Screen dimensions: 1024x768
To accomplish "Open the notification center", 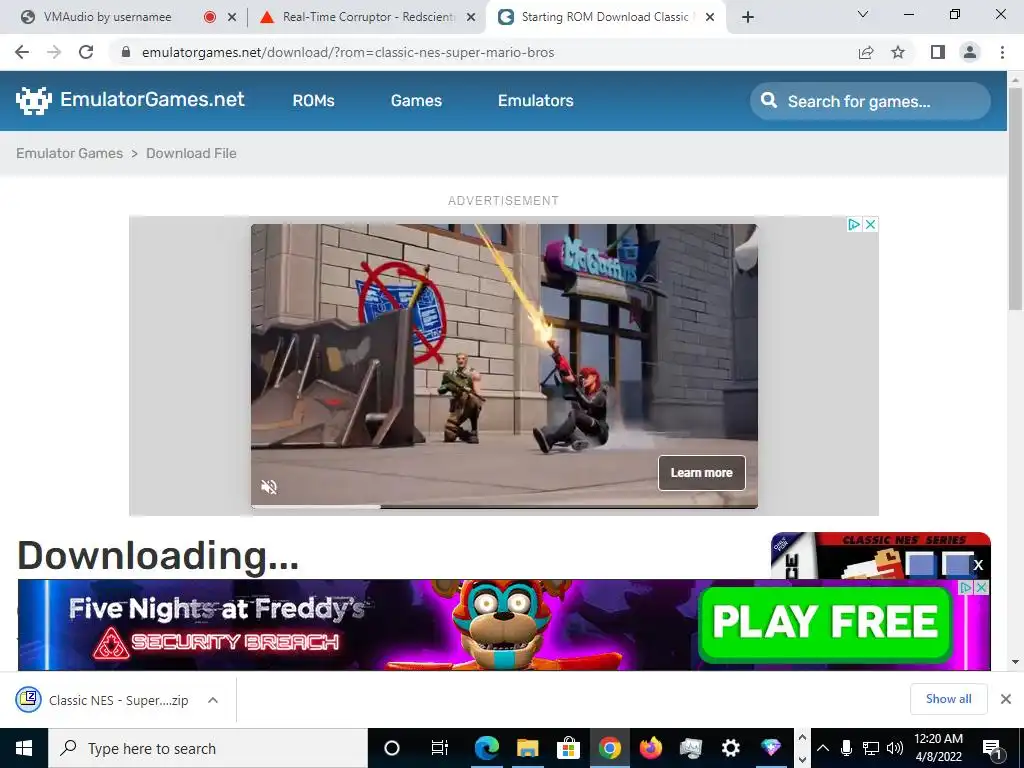I will click(993, 748).
